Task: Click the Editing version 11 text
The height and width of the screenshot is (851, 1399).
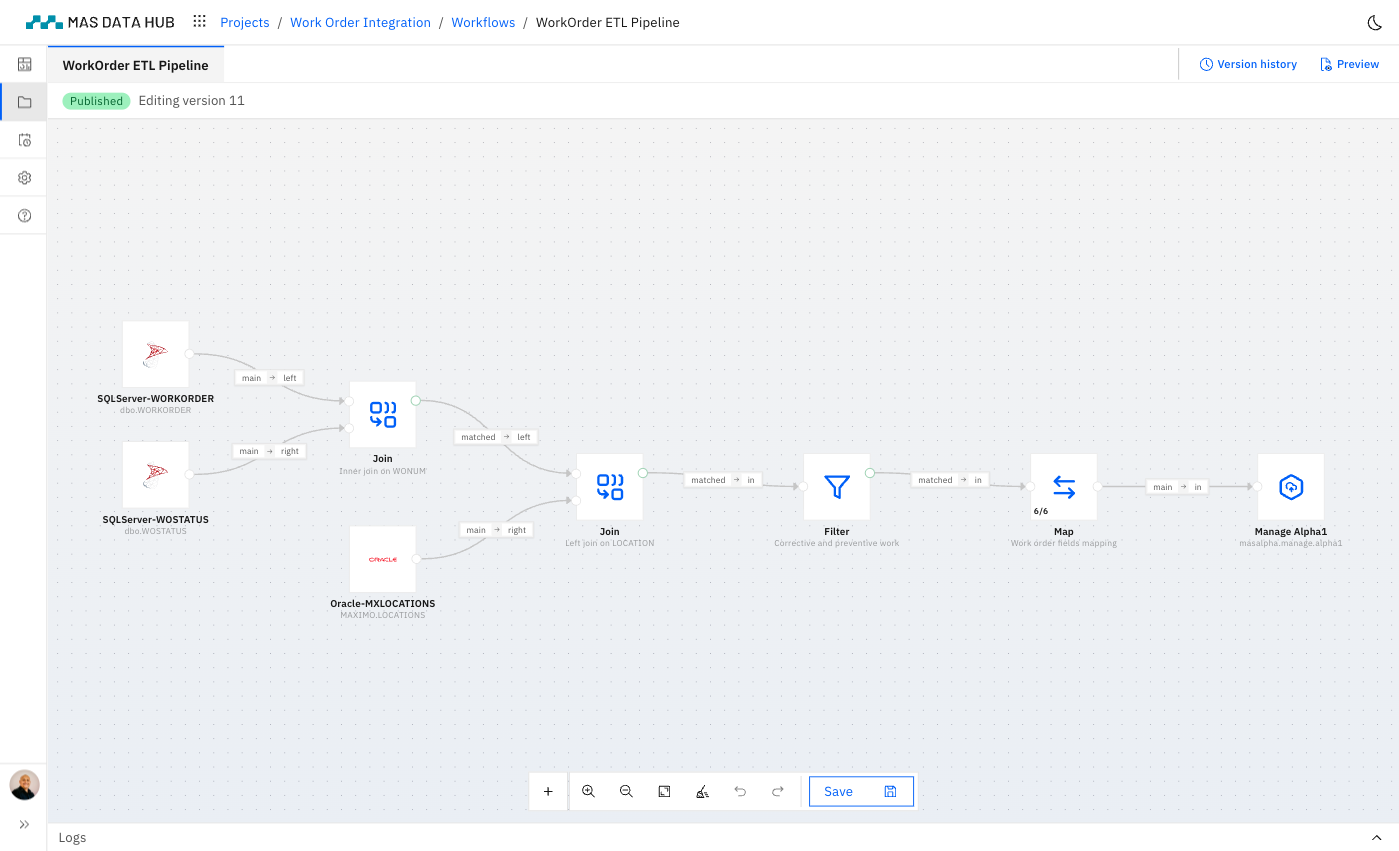Action: coord(191,101)
